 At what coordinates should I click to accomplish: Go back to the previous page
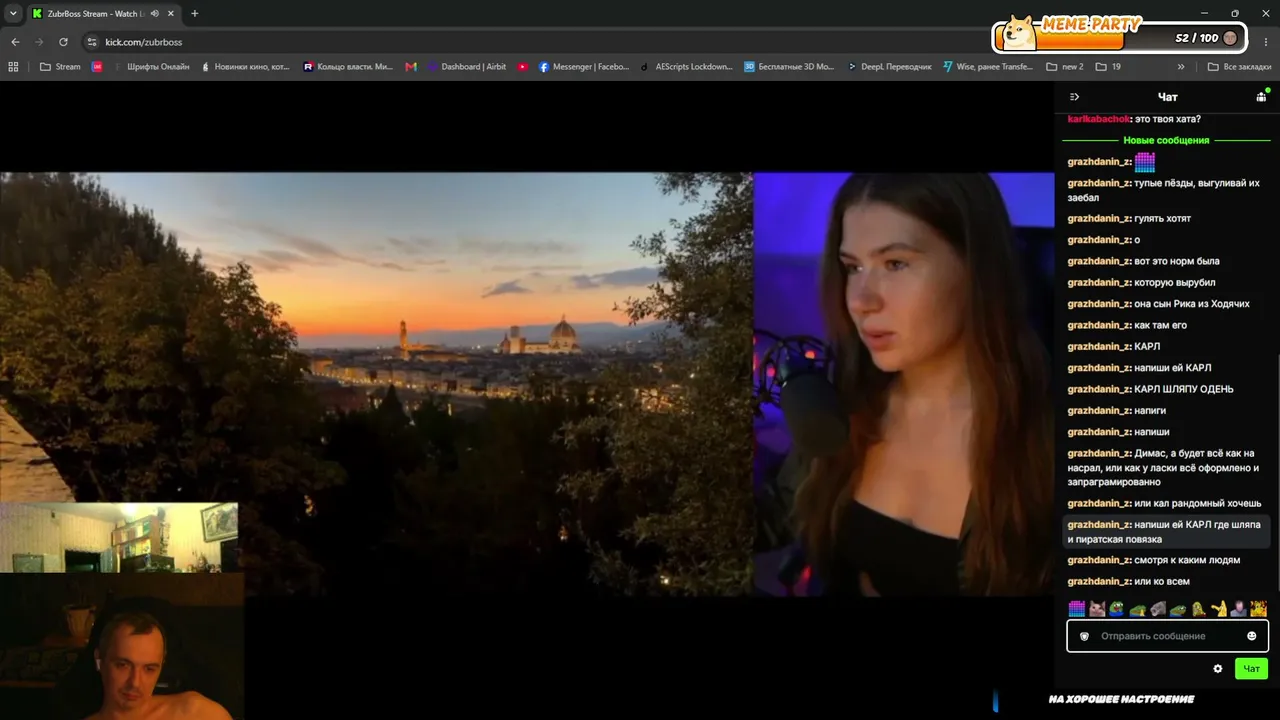[x=15, y=42]
